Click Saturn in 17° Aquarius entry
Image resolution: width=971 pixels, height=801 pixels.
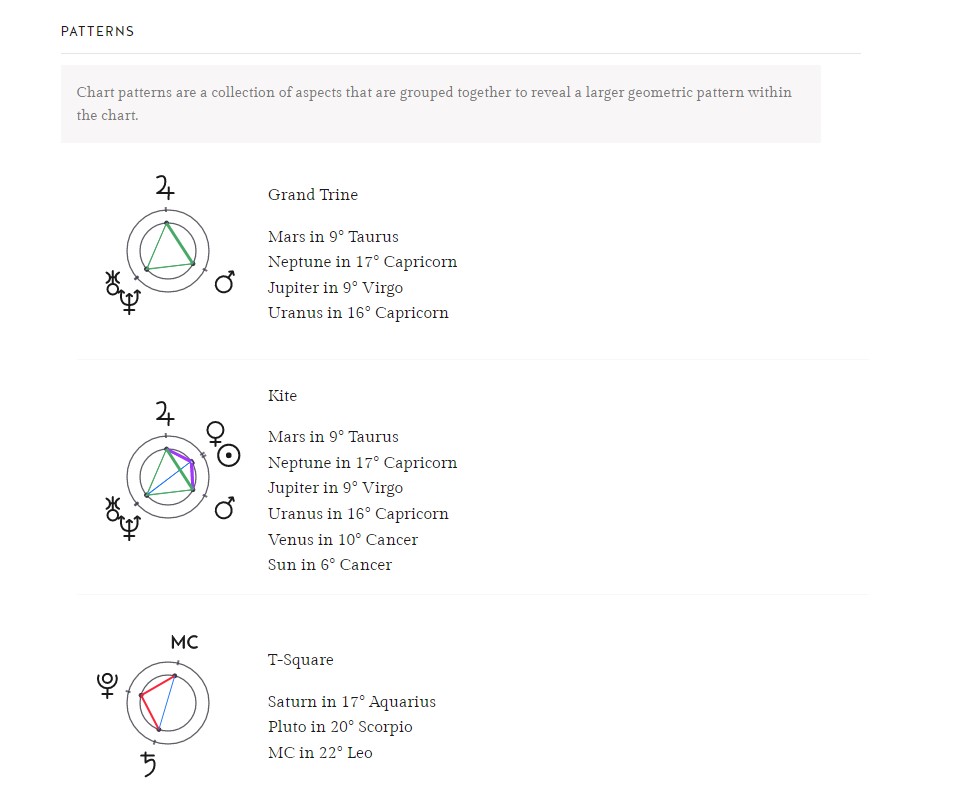[352, 701]
